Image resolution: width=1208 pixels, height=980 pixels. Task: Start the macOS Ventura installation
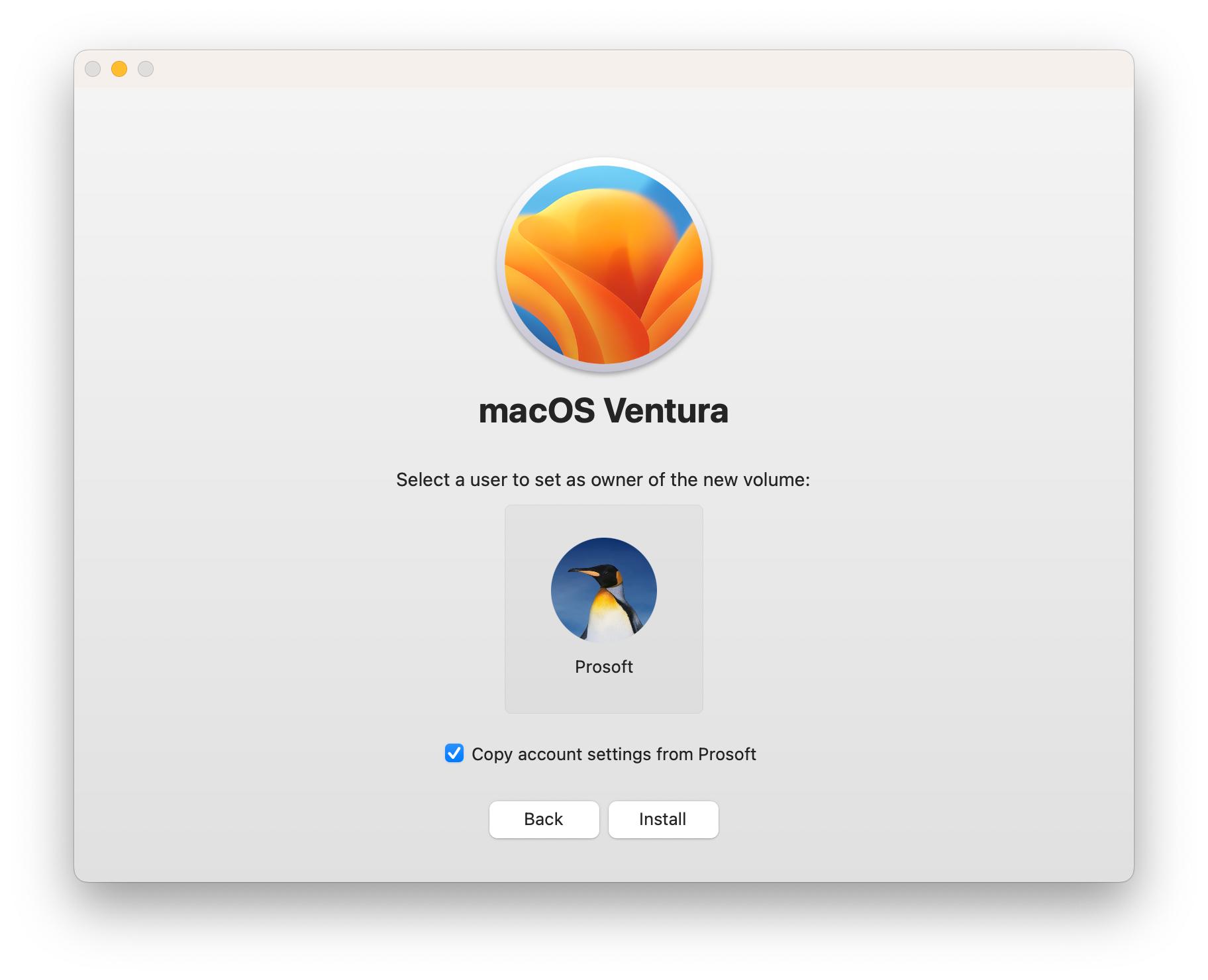pos(663,819)
